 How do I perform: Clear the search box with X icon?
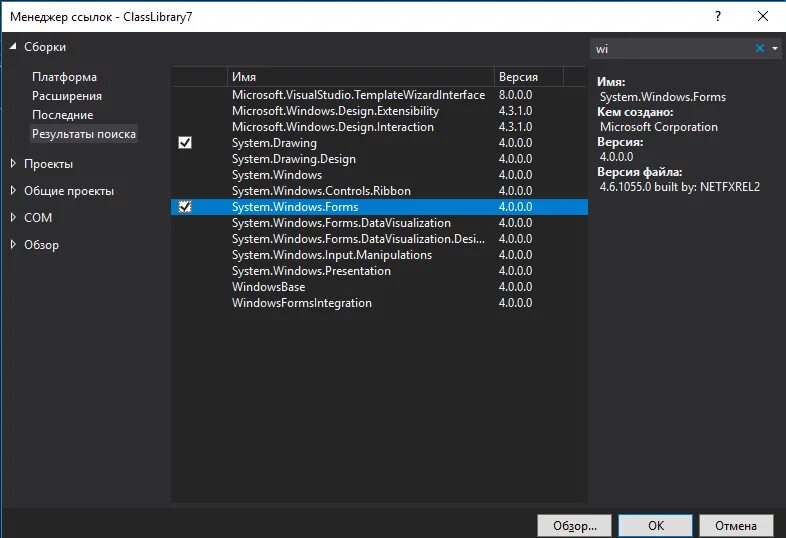pos(759,48)
